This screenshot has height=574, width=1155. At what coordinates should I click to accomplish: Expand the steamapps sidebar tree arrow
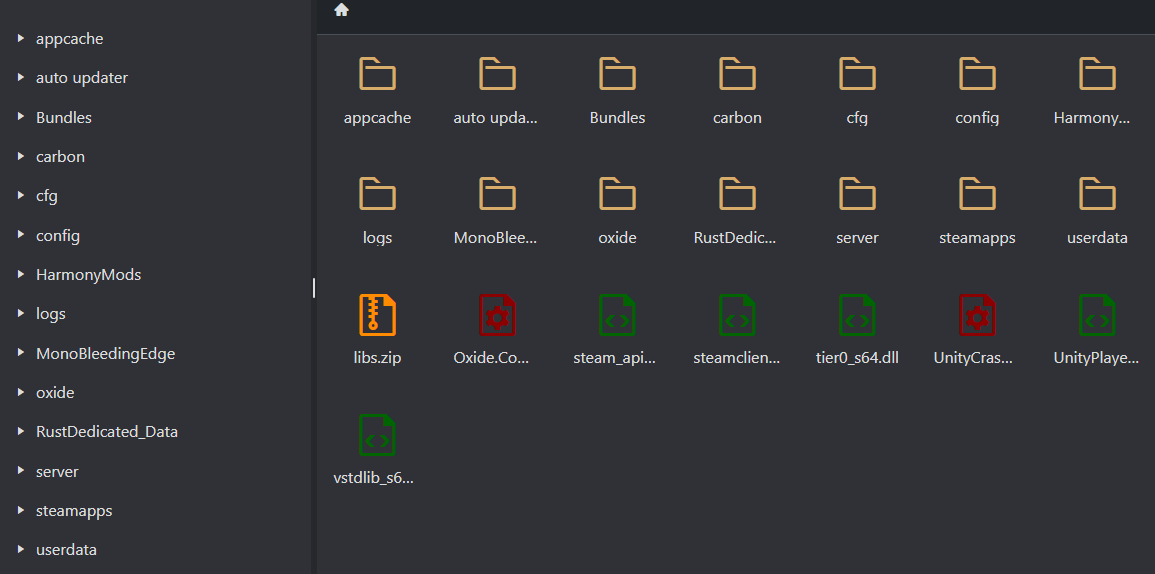[21, 510]
